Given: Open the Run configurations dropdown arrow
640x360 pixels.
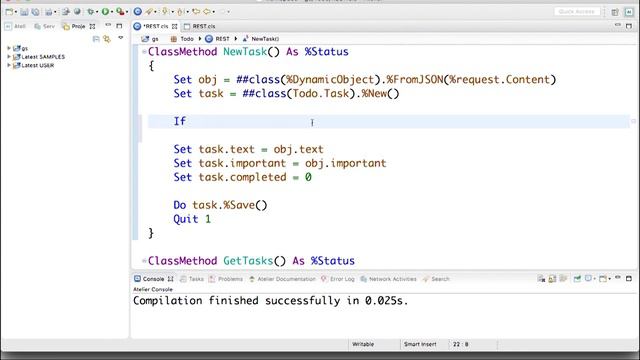Looking at the screenshot, I should click(112, 12).
